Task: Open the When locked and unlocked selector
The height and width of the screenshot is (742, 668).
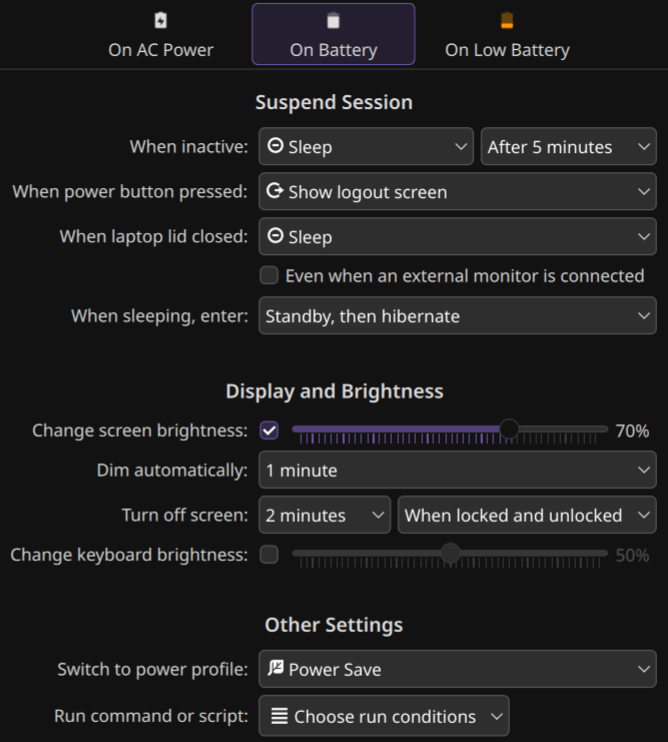Action: (527, 516)
